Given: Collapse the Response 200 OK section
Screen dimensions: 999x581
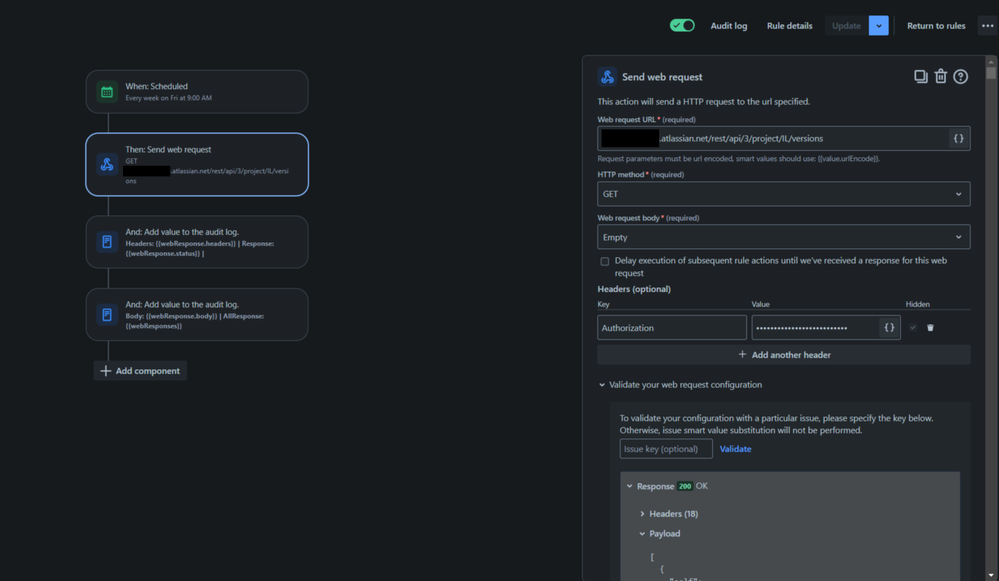Looking at the screenshot, I should click(x=629, y=486).
